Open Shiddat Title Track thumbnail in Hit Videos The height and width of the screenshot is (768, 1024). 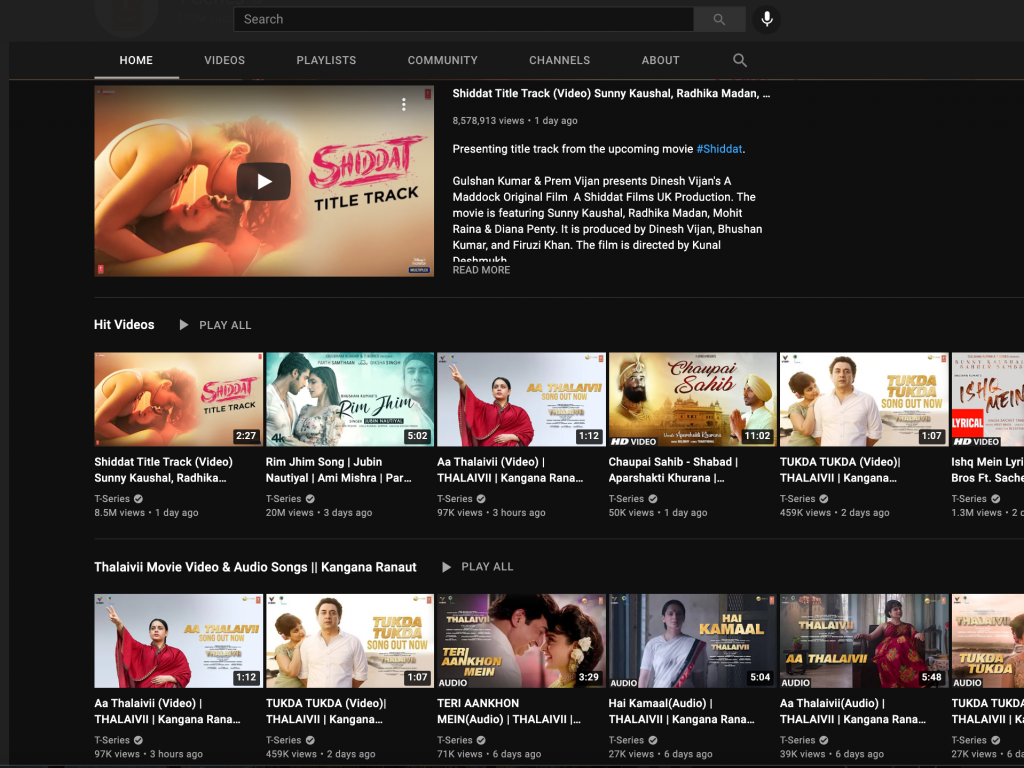click(x=178, y=400)
